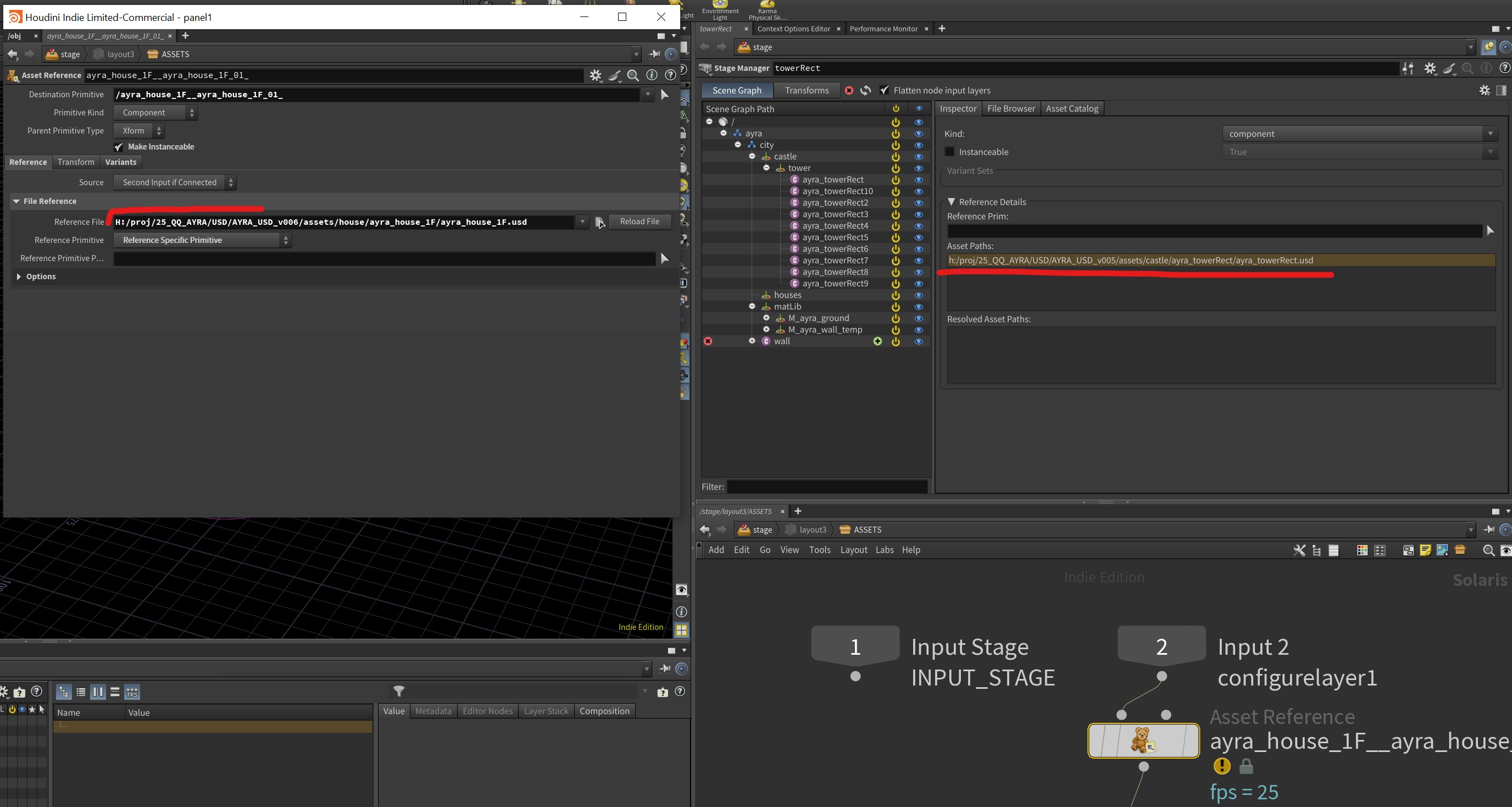Select ayra_towerRect5 in the scene graph tree
The image size is (1512, 807).
tap(835, 237)
